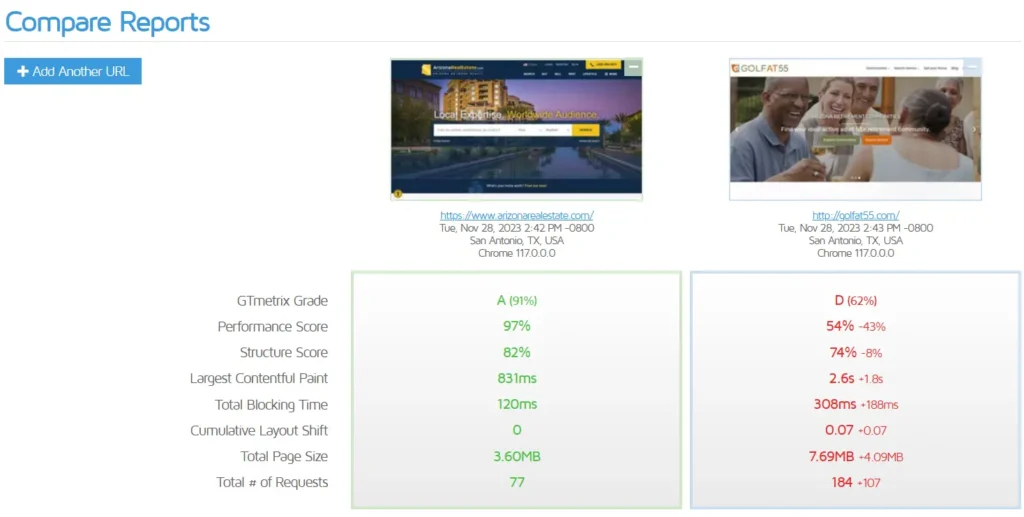Remove the golfat55.com report via minus icon
The image size is (1024, 517).
[972, 67]
